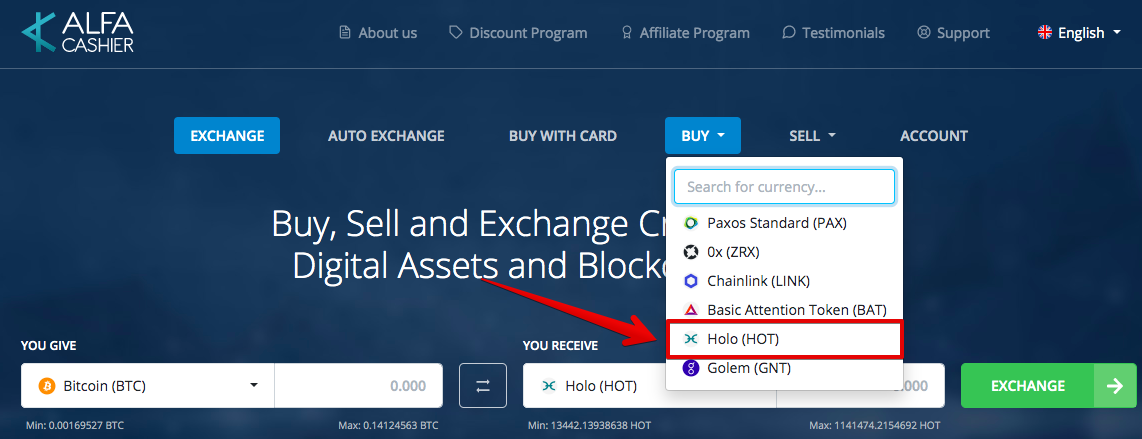Go to the BUY WITH CARD tab
Screen dimensions: 1142x439
562,136
